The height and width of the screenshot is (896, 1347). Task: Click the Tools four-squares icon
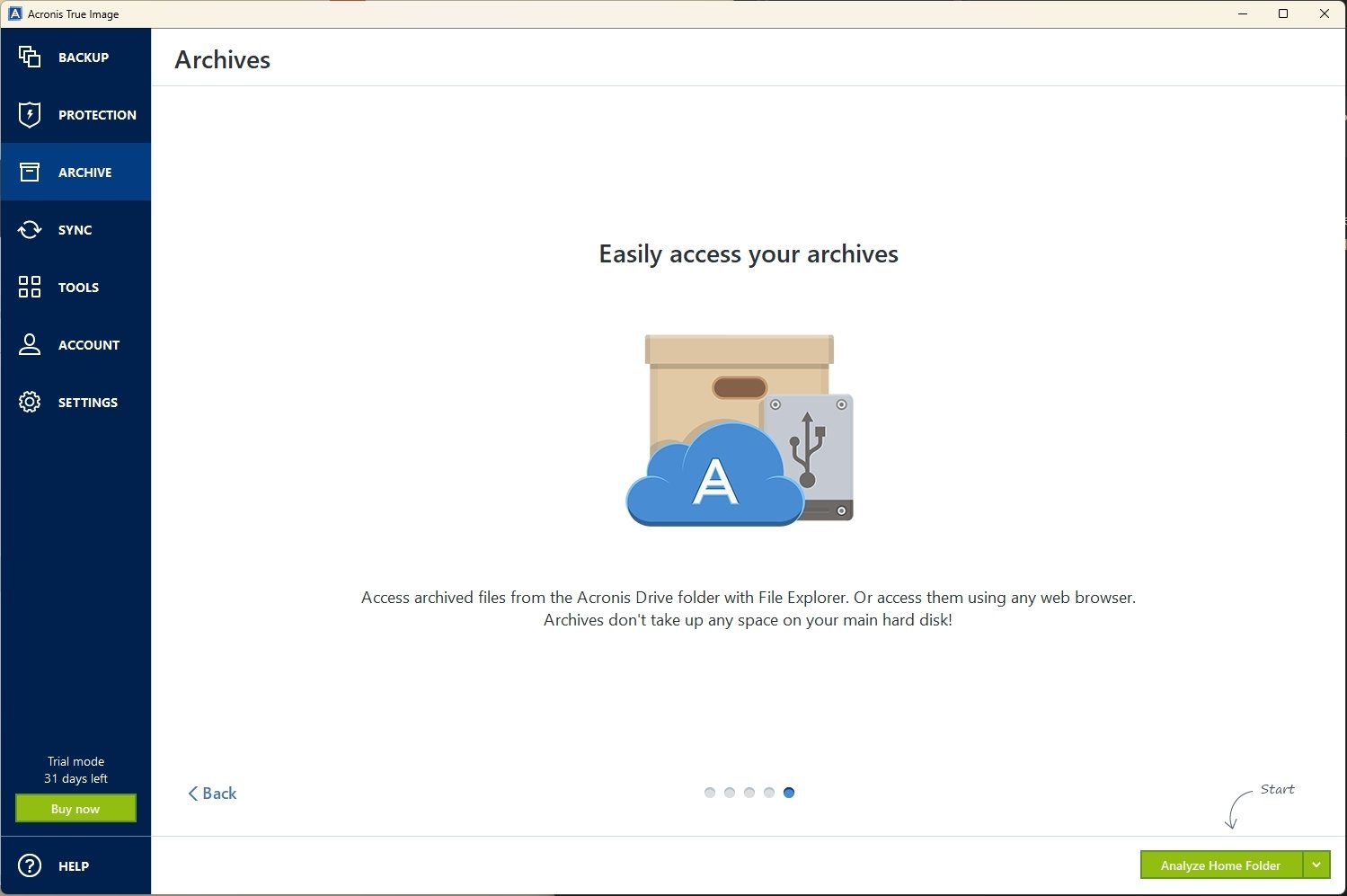30,287
